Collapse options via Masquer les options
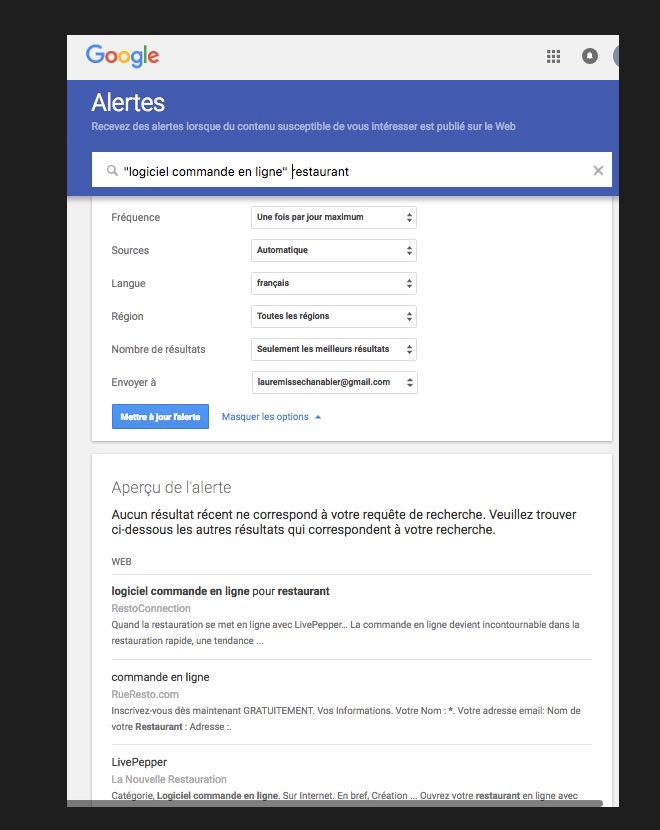 click(271, 417)
